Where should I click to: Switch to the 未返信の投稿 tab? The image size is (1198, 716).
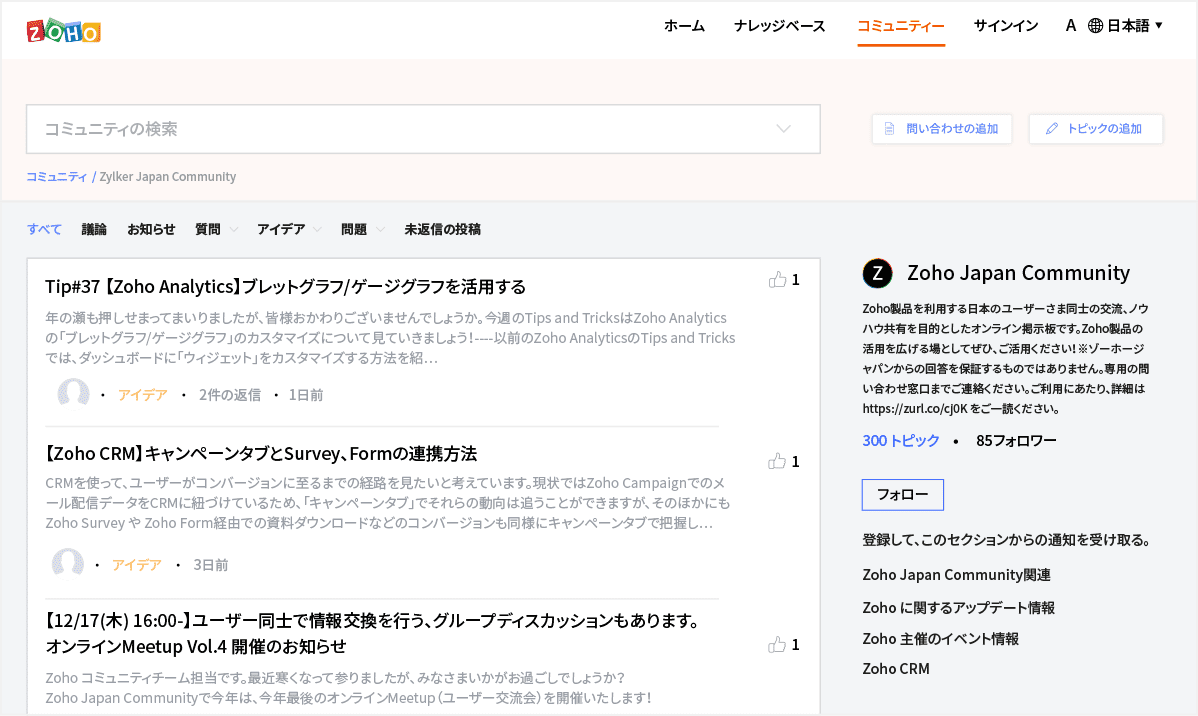[x=442, y=229]
